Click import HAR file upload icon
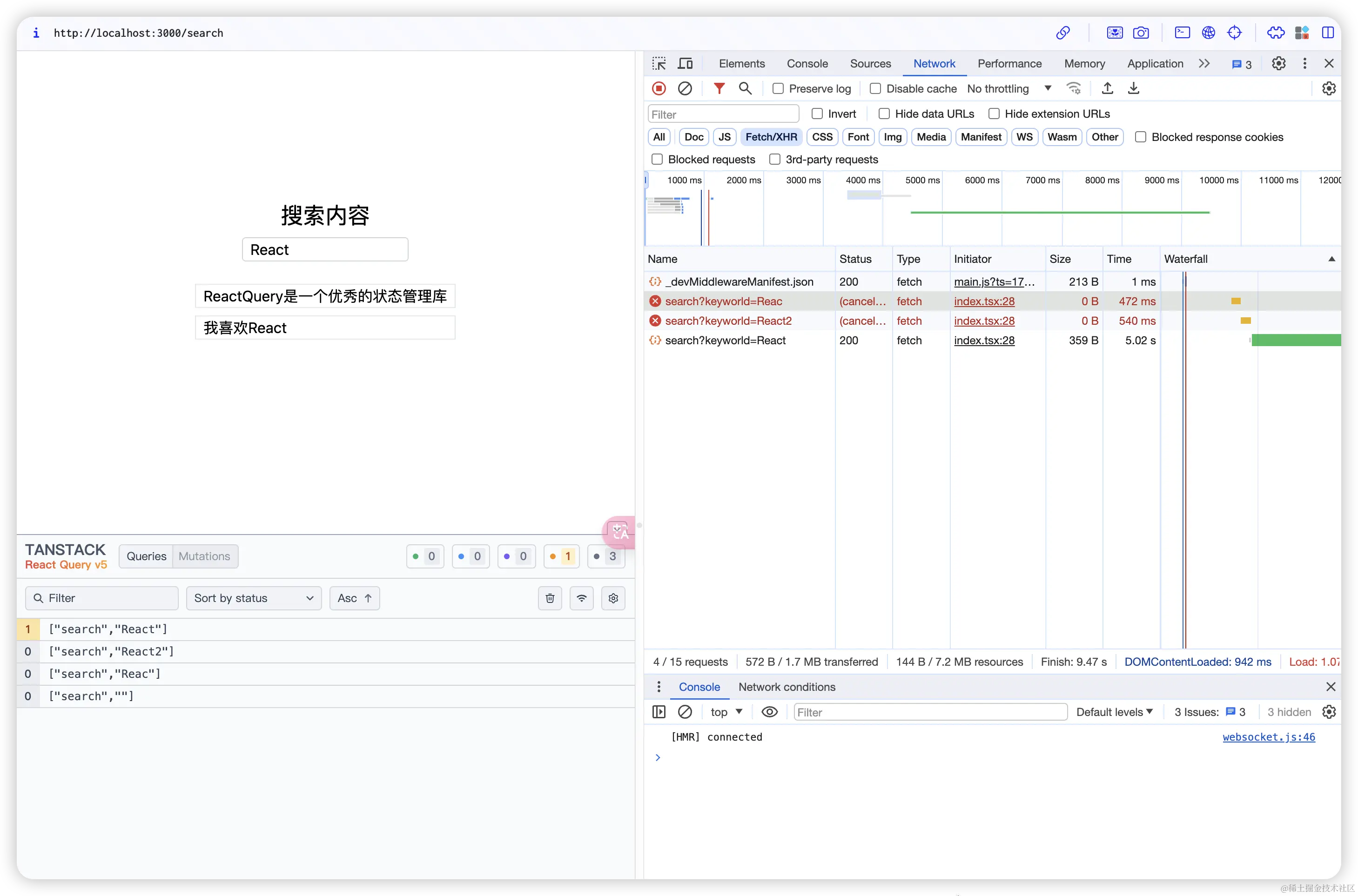The image size is (1358, 896). click(1107, 88)
